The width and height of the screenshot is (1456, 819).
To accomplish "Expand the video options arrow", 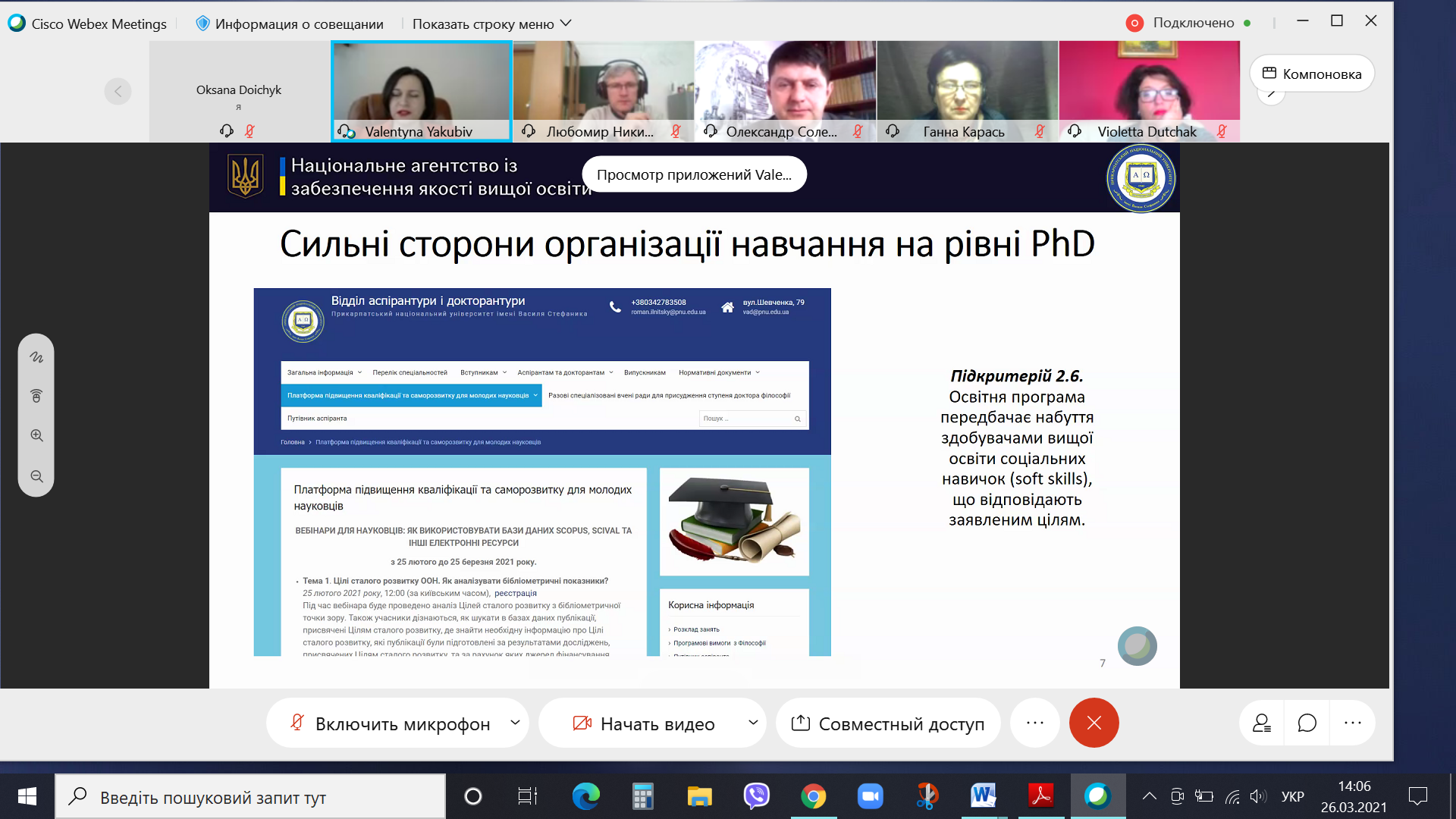I will (x=753, y=723).
